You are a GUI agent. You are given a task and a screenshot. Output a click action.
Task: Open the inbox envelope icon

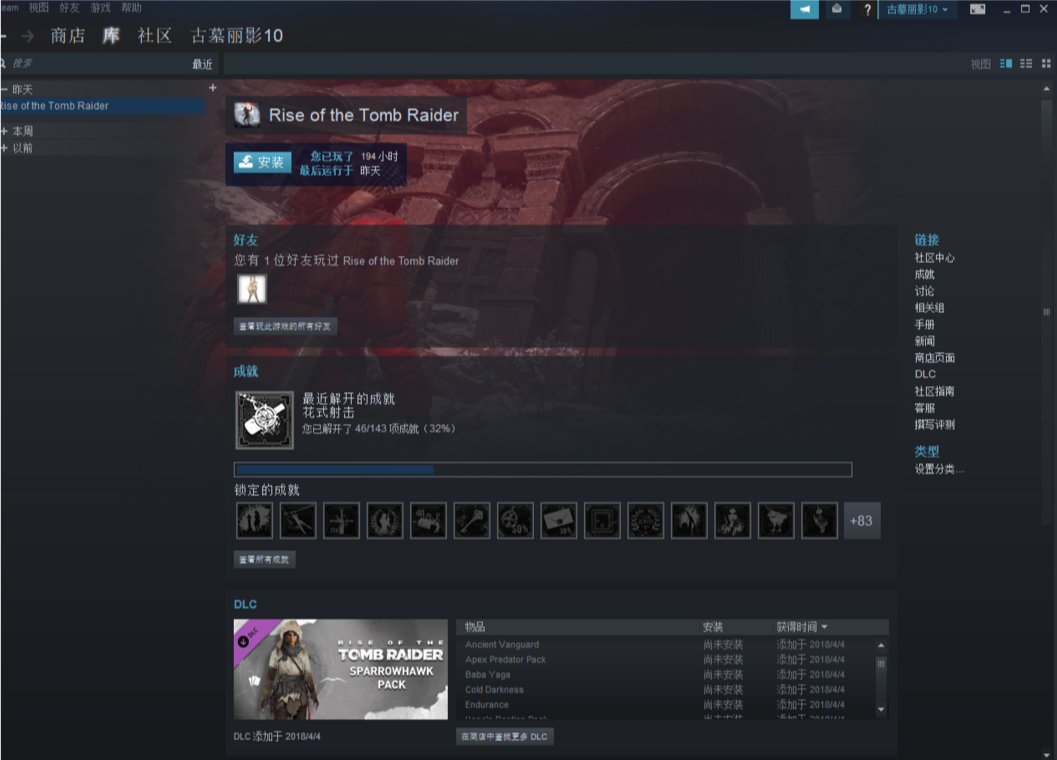(x=836, y=9)
